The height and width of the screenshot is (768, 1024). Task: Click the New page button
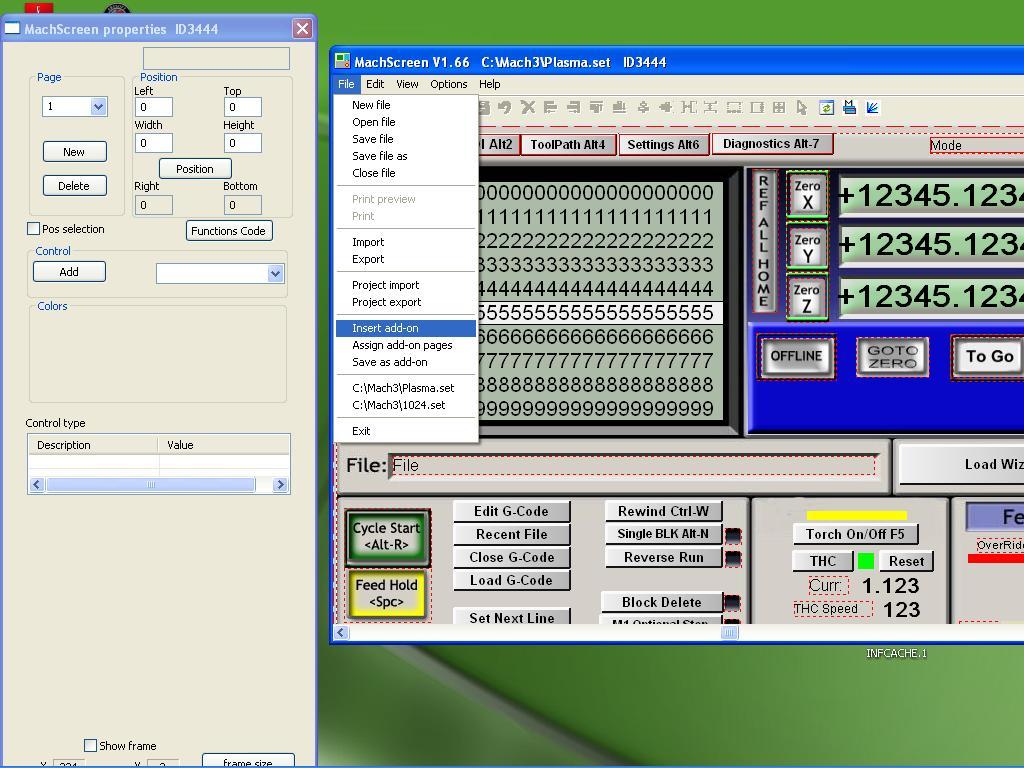(74, 152)
